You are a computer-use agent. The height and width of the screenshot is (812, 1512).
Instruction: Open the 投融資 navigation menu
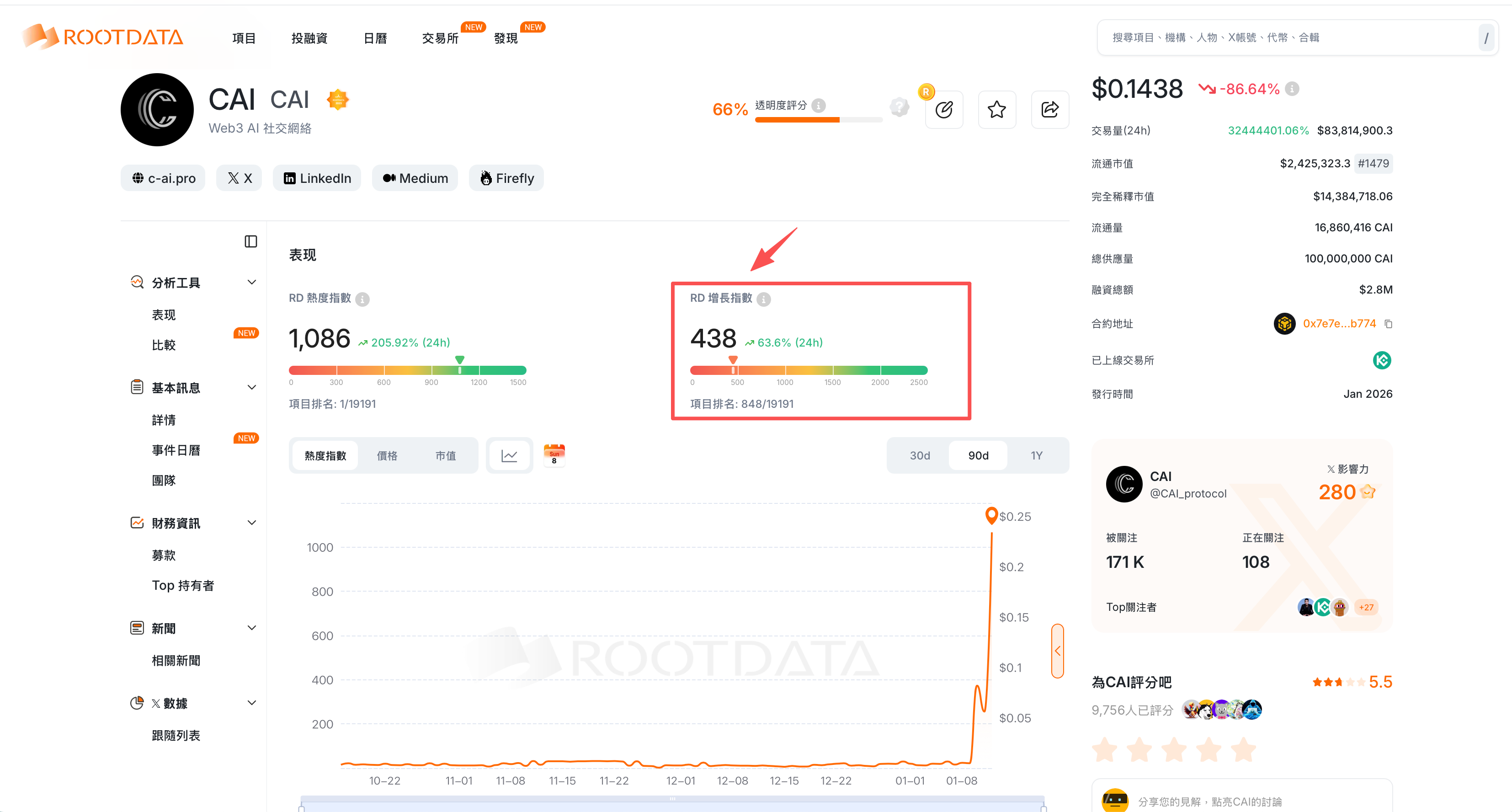[309, 38]
